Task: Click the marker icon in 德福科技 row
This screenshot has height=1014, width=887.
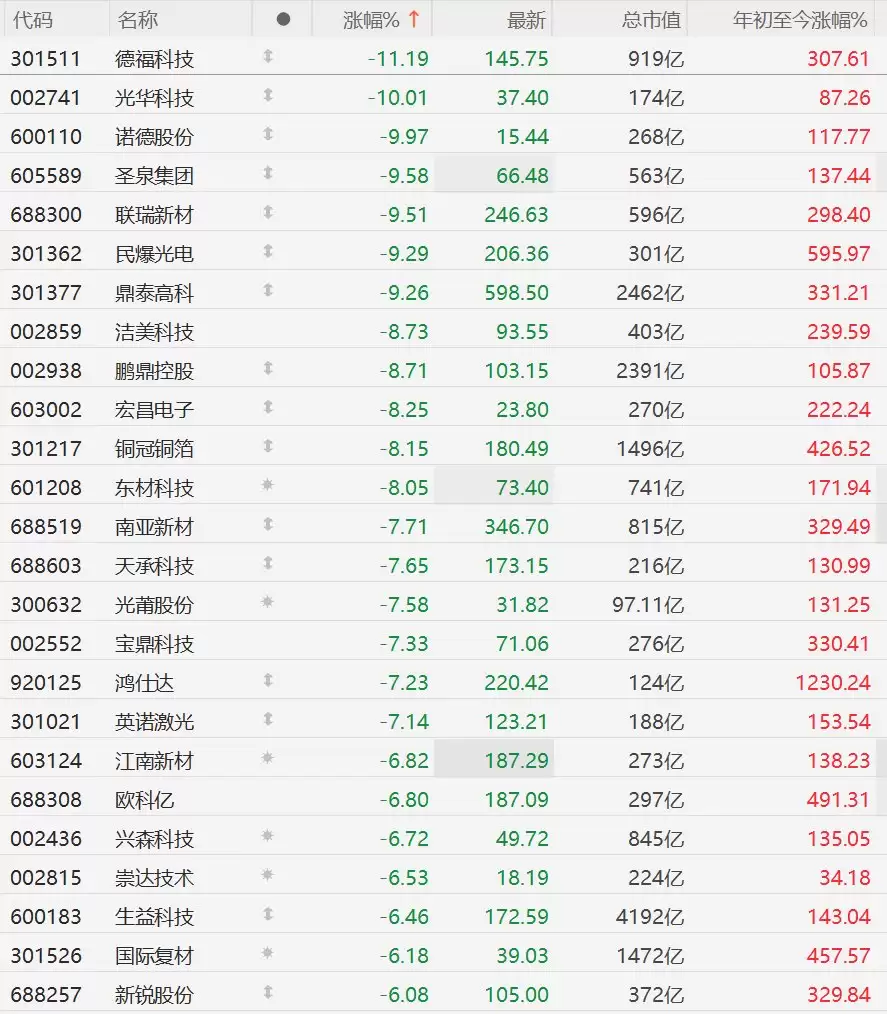Action: coord(268,57)
